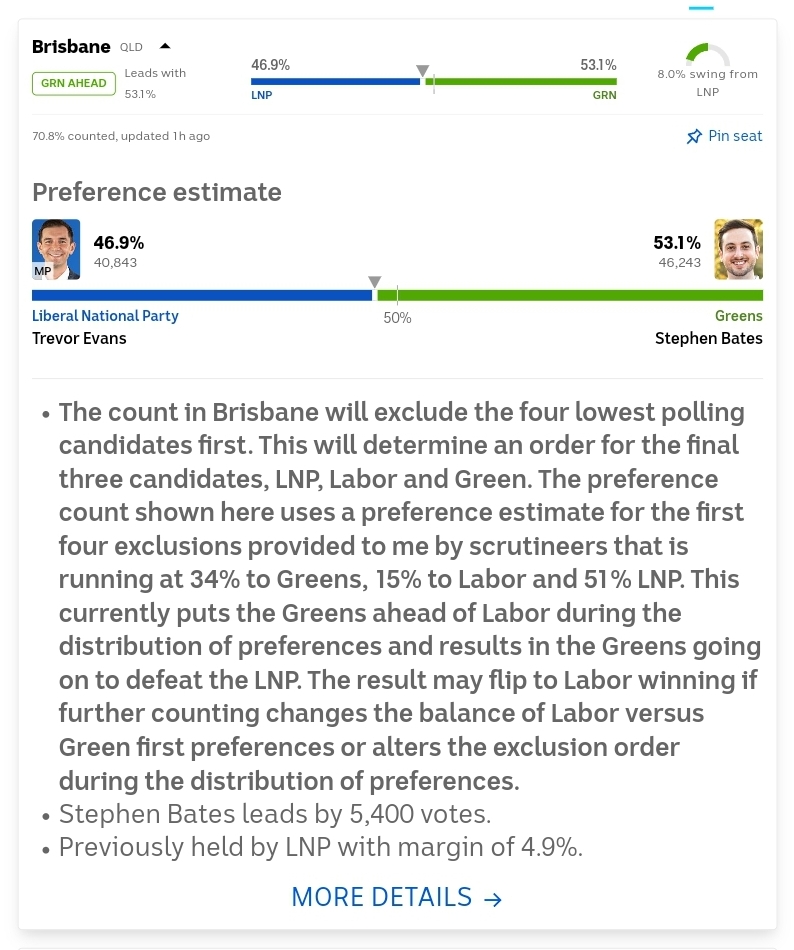
Task: Collapse the Brisbane seat card with the arrow
Action: coord(165,46)
